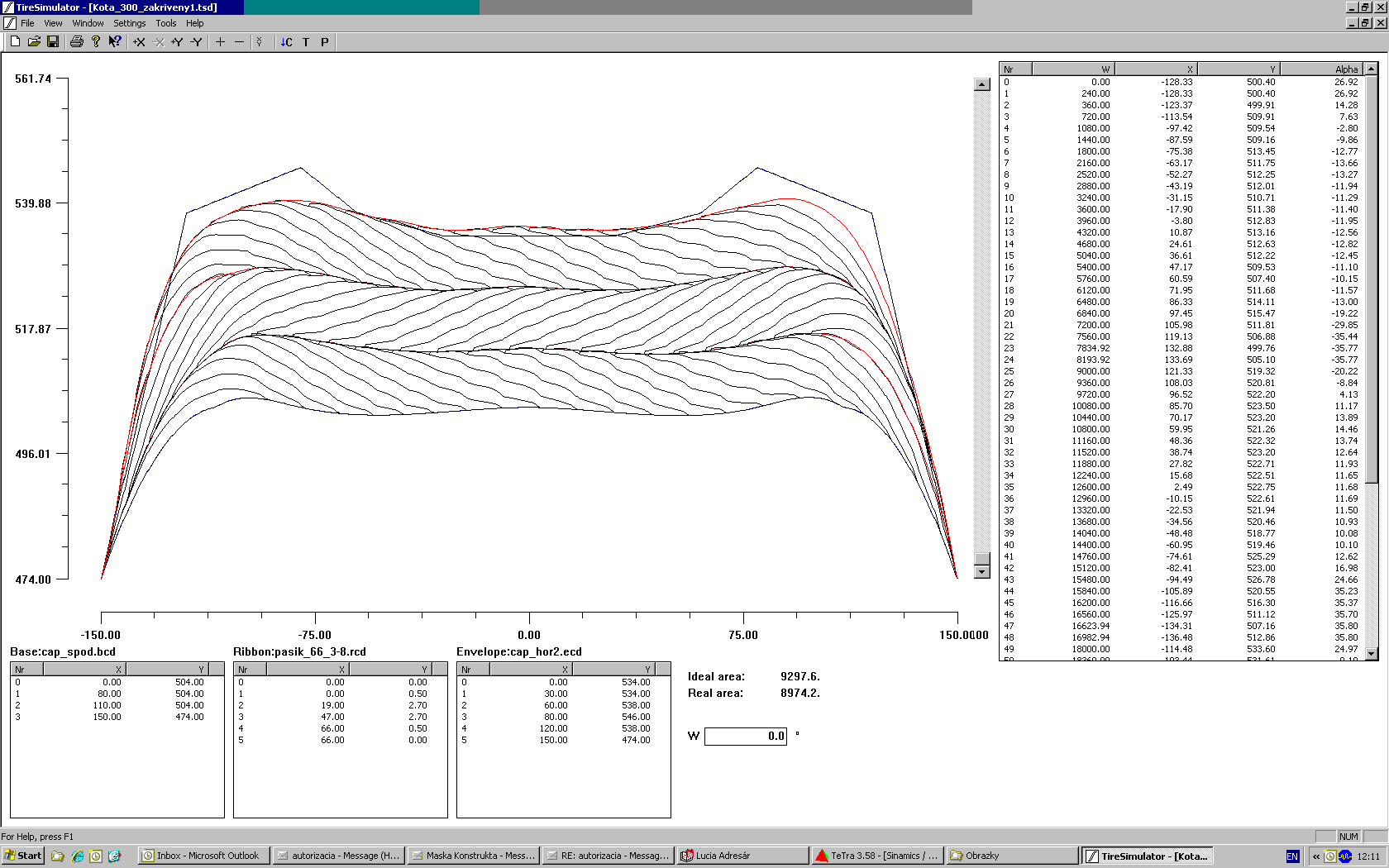
Task: Click the system tray clock 12:11
Action: [1368, 856]
